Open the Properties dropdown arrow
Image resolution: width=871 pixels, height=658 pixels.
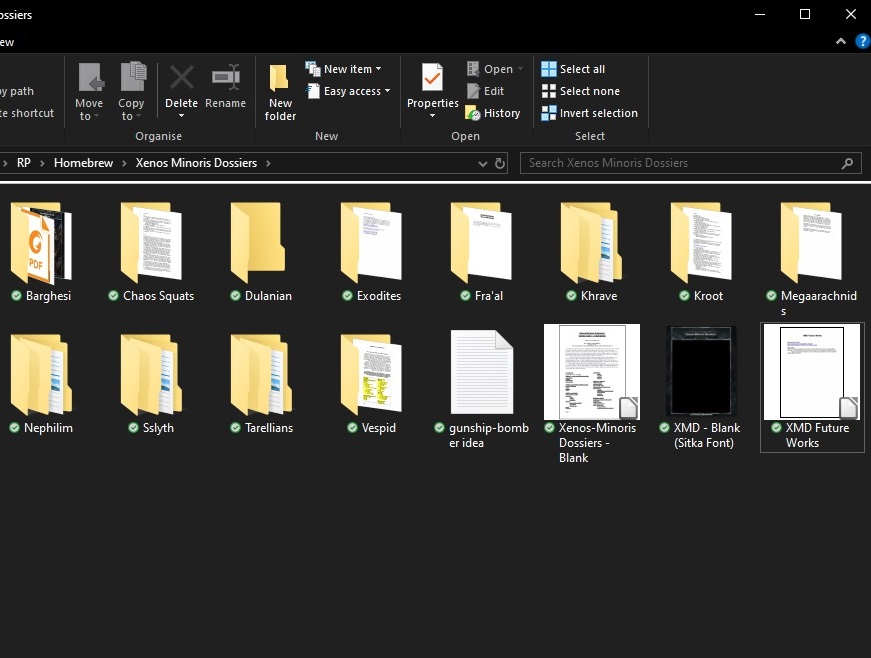pyautogui.click(x=432, y=116)
